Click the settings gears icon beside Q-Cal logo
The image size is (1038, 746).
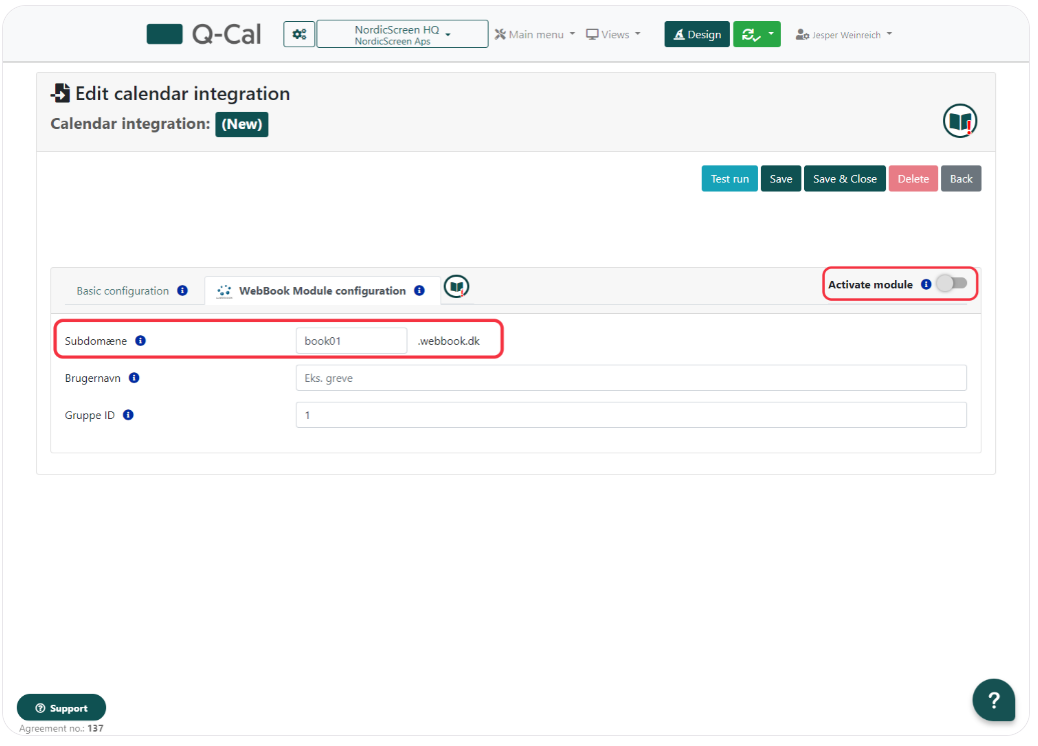[299, 34]
